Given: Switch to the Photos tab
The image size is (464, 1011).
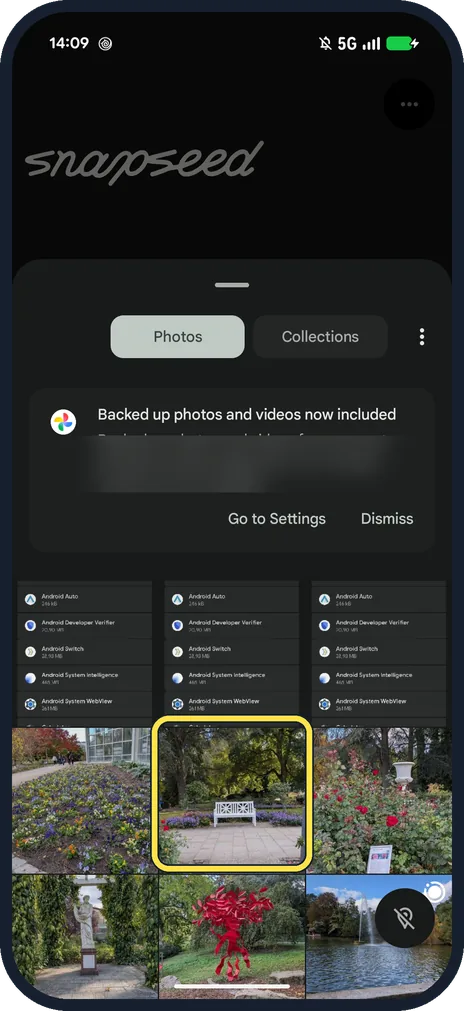Looking at the screenshot, I should 177,337.
